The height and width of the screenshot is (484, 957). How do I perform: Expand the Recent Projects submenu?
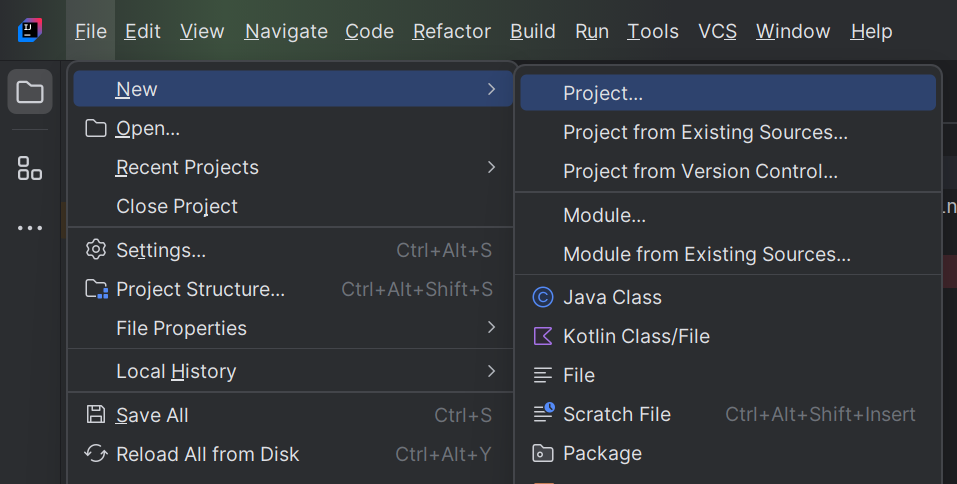[187, 167]
